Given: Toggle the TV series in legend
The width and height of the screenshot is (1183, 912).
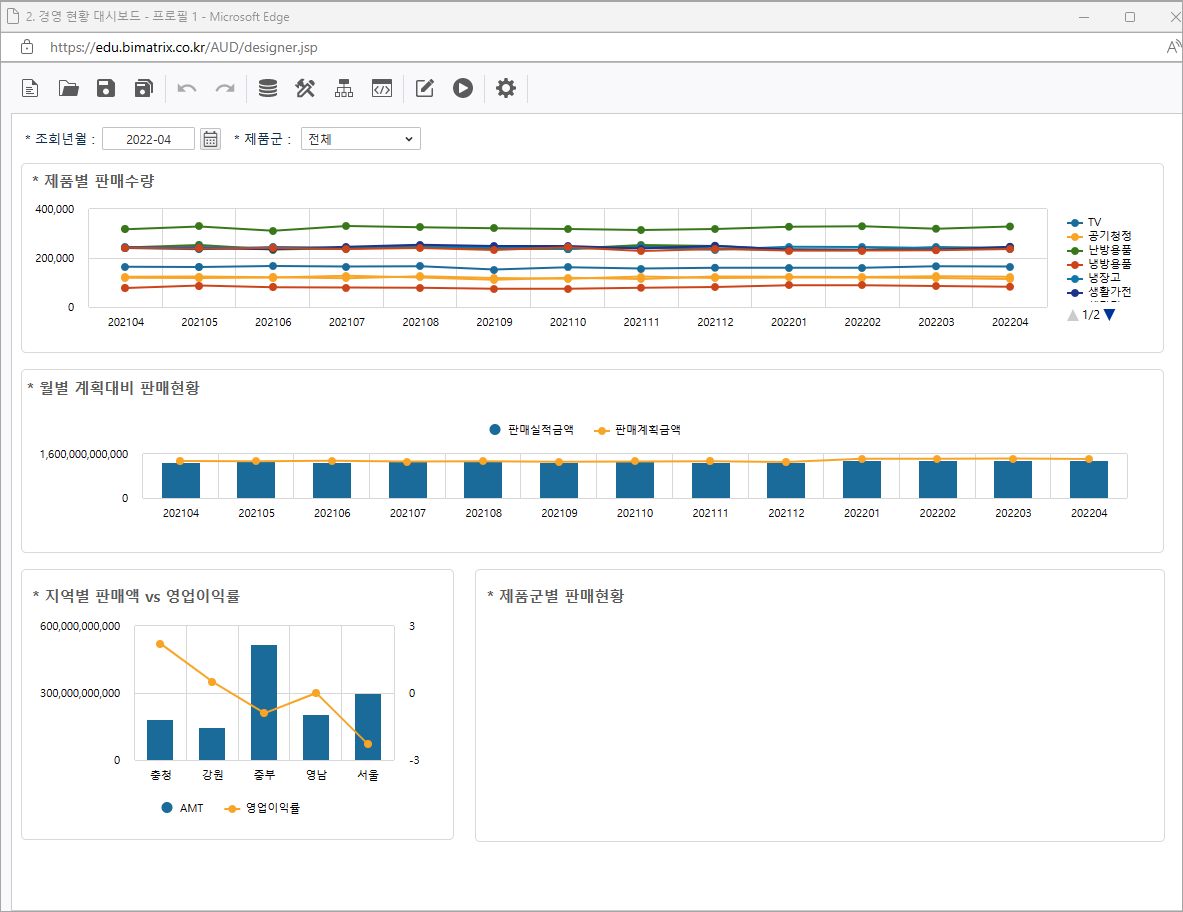Looking at the screenshot, I should pos(1093,222).
